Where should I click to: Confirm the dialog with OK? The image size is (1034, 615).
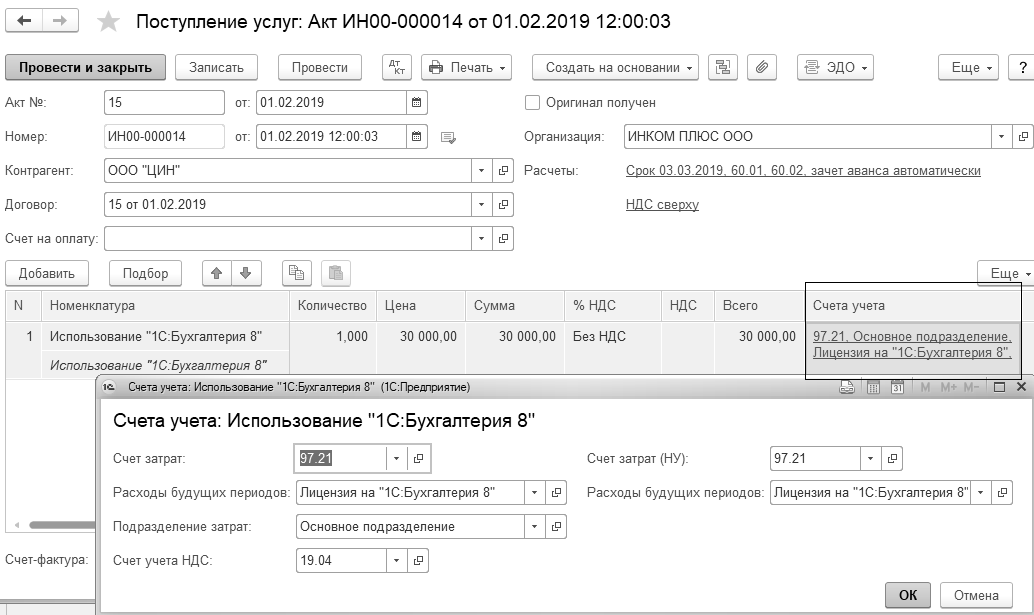[x=907, y=595]
